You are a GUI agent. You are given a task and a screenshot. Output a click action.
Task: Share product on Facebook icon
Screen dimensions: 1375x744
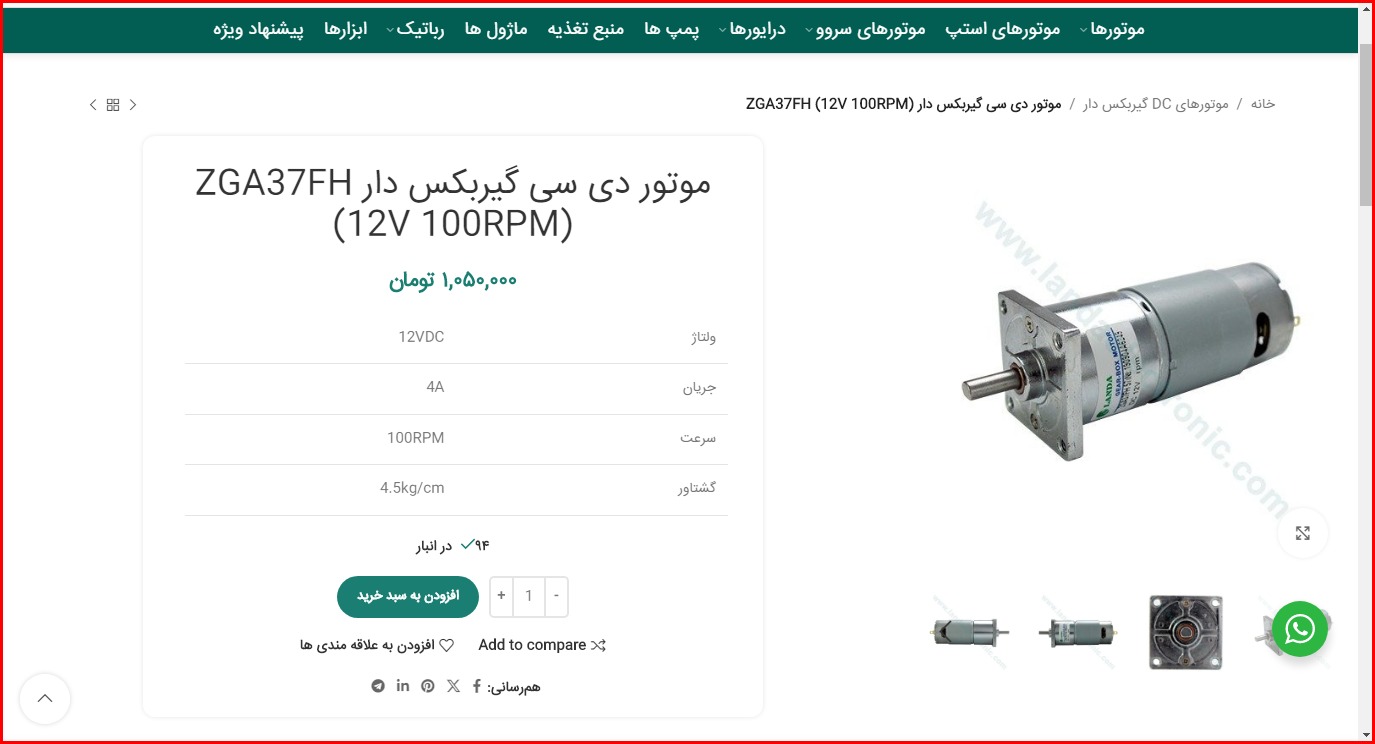coord(476,686)
